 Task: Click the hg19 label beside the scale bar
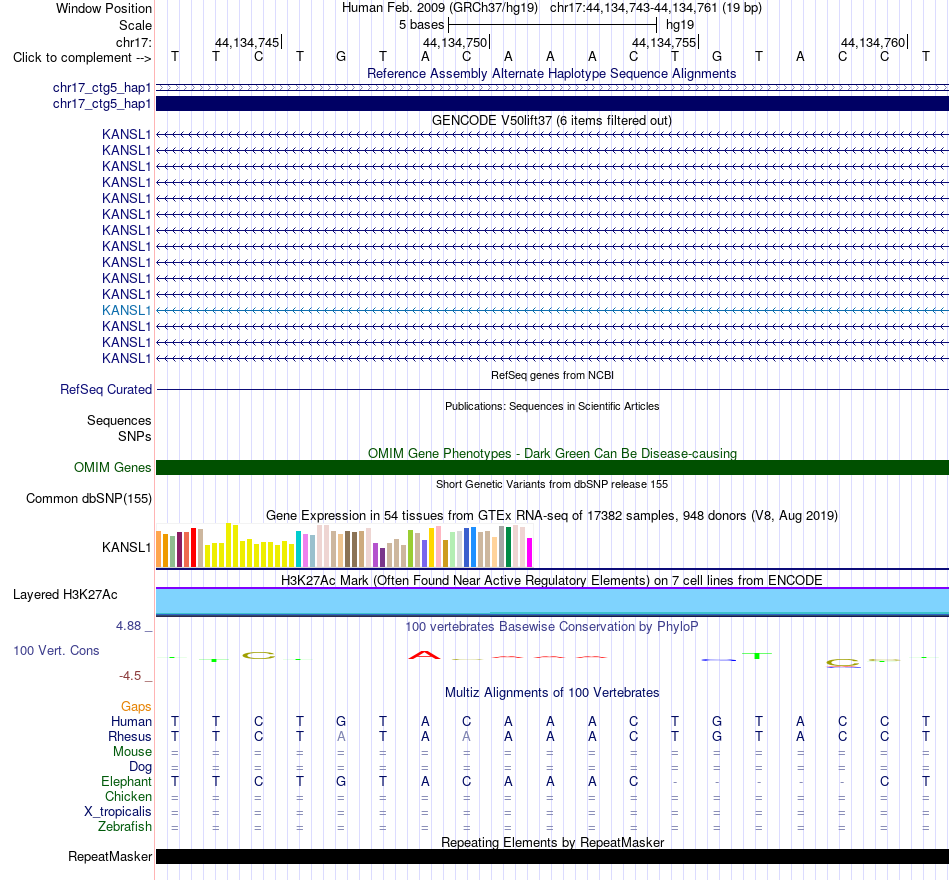(680, 25)
